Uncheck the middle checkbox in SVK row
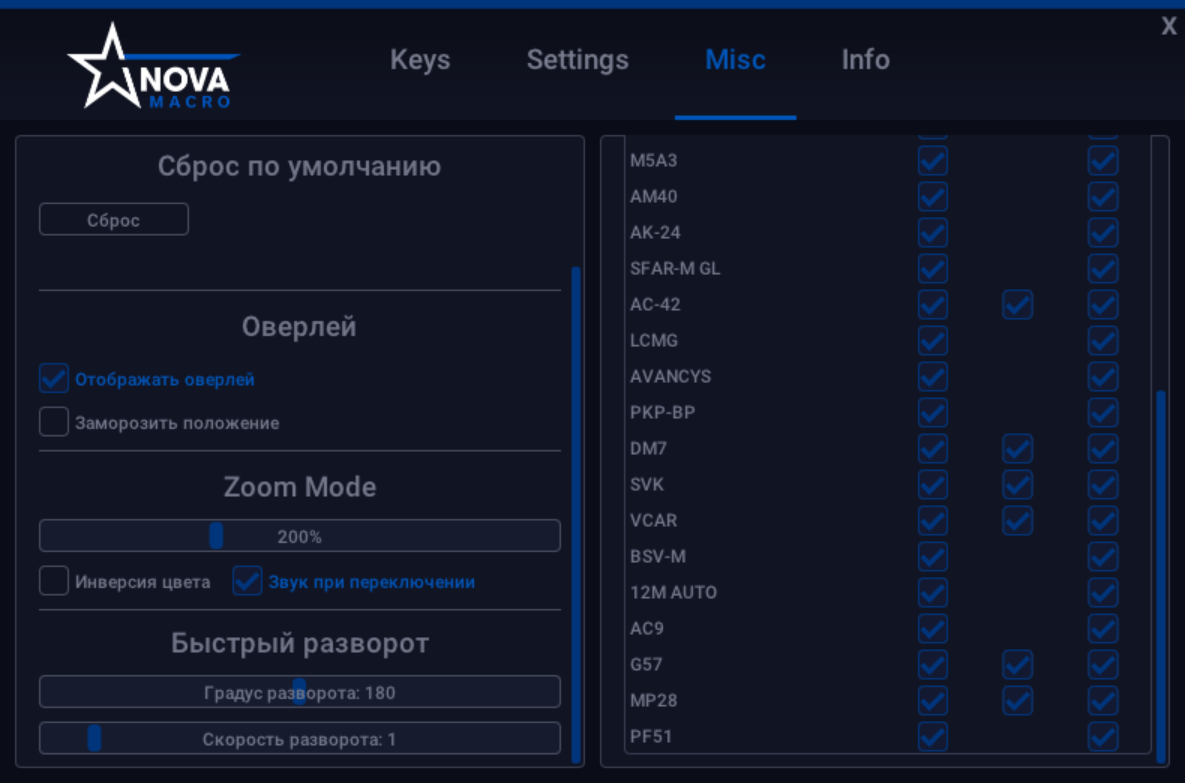Viewport: 1185px width, 783px height. pos(1018,484)
